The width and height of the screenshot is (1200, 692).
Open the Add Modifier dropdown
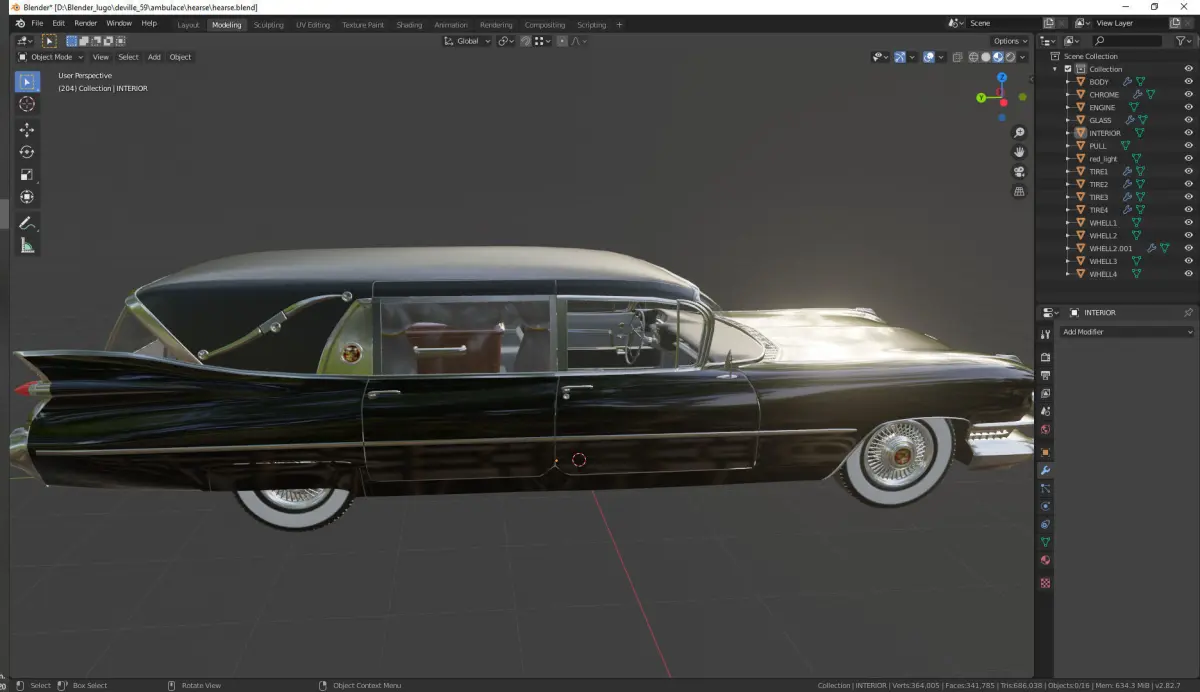(1127, 332)
